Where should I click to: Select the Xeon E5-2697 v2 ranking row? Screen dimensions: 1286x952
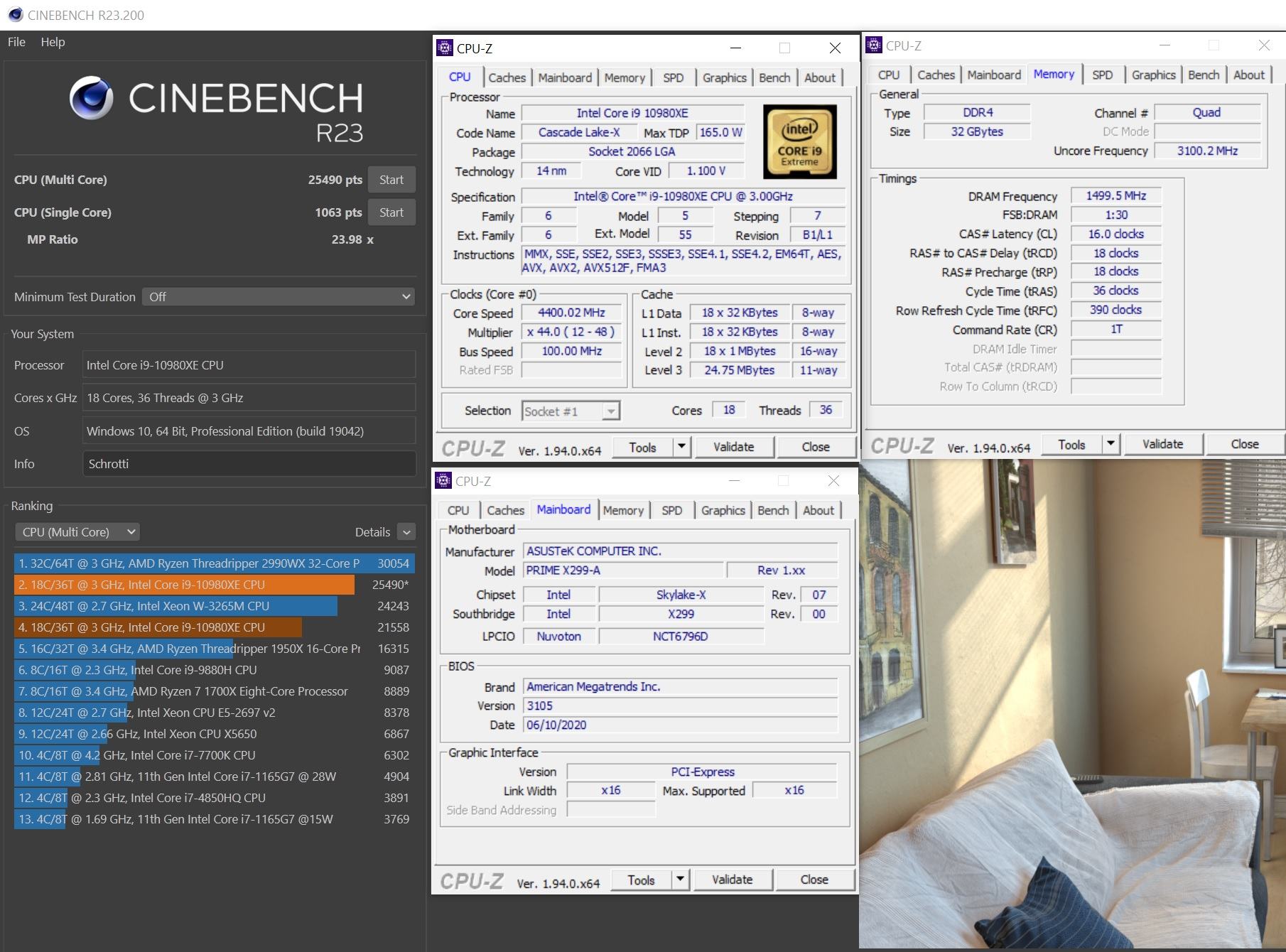pos(215,713)
